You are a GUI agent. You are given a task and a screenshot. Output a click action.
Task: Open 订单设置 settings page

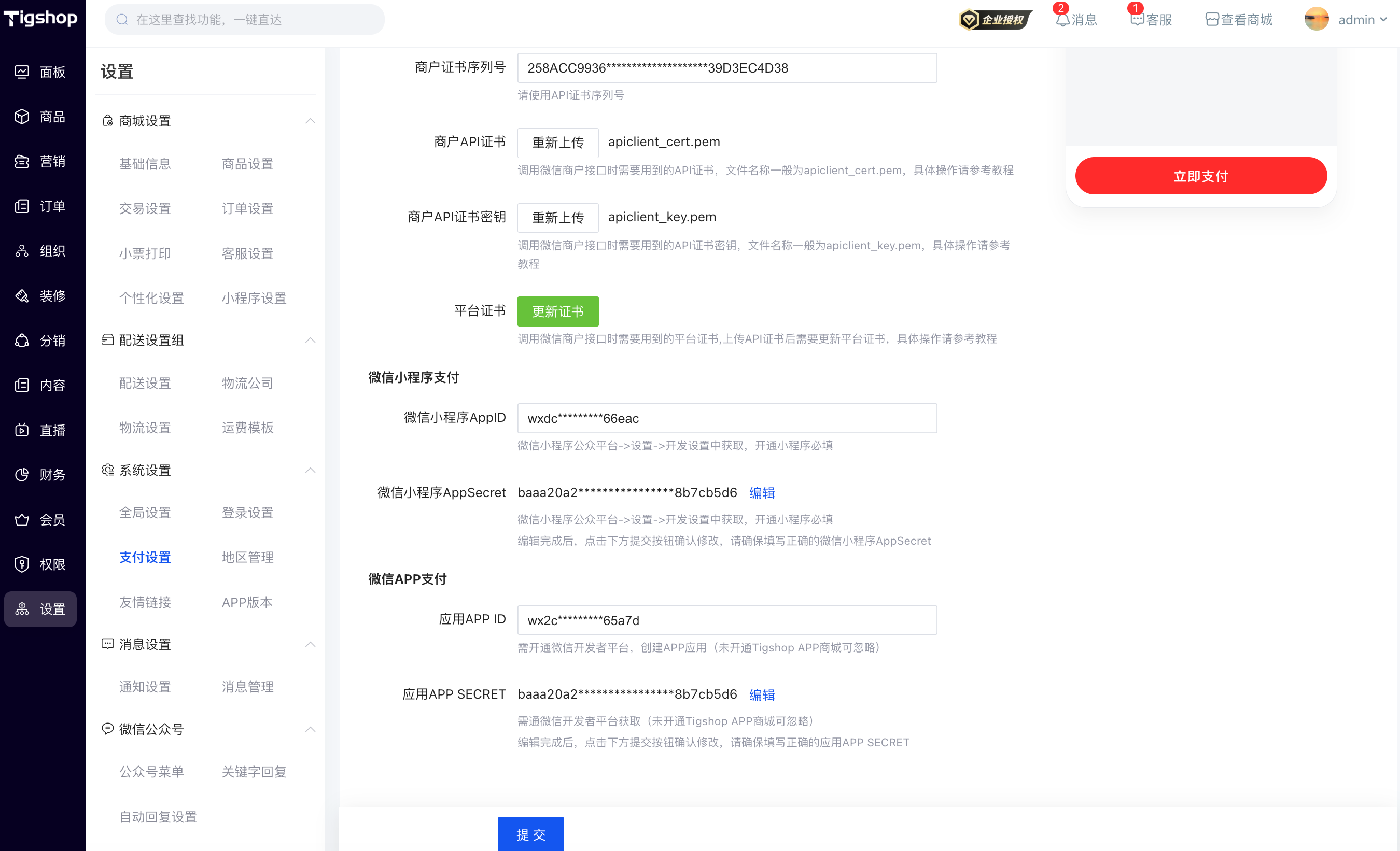pos(248,208)
